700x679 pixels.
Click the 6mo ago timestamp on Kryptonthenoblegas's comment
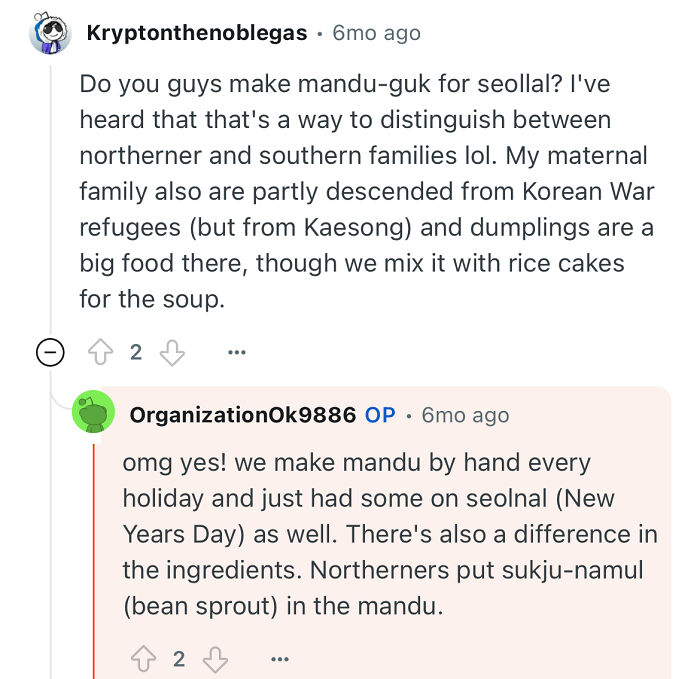[x=376, y=33]
